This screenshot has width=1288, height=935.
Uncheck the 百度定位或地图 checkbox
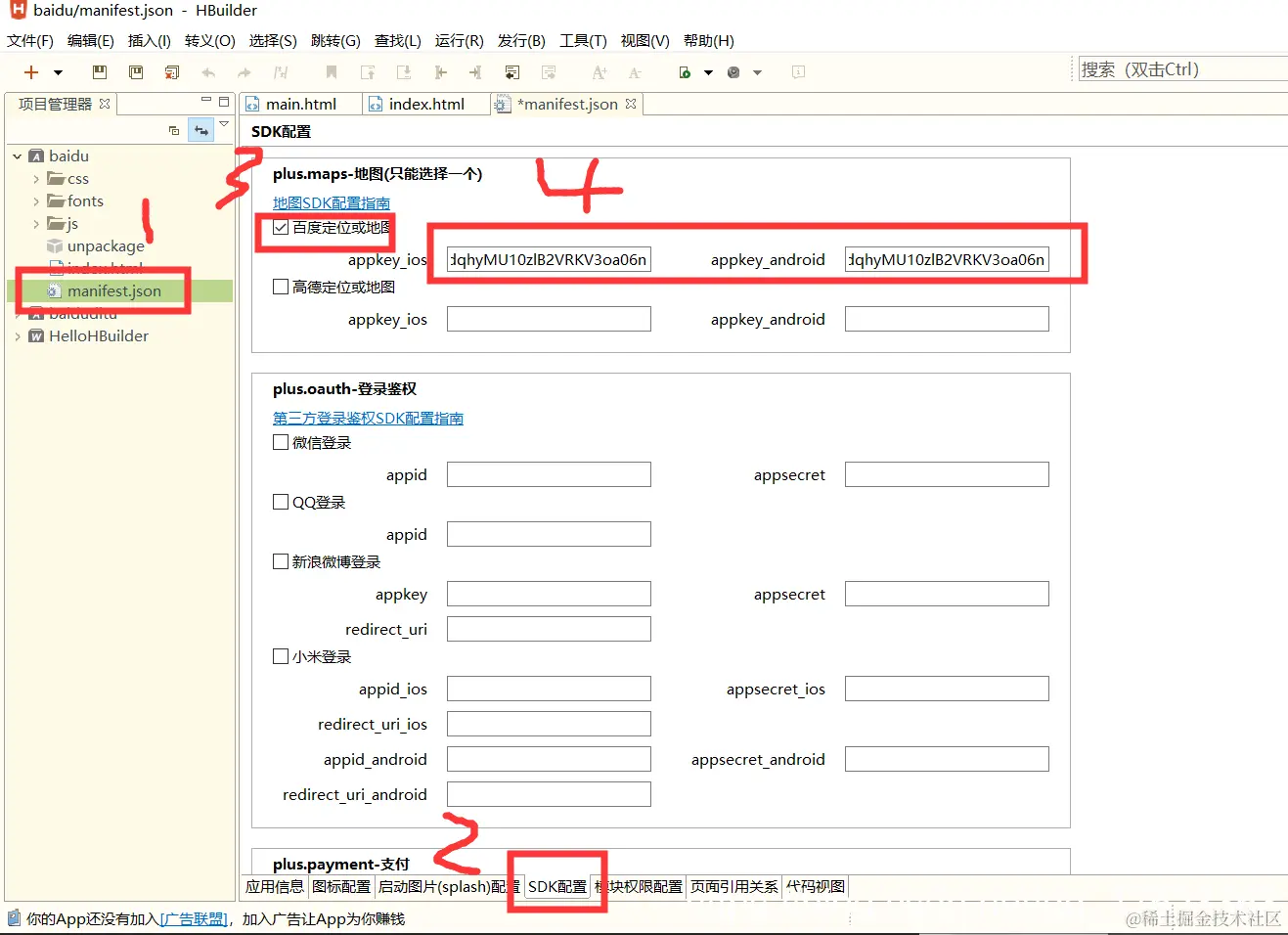click(281, 227)
